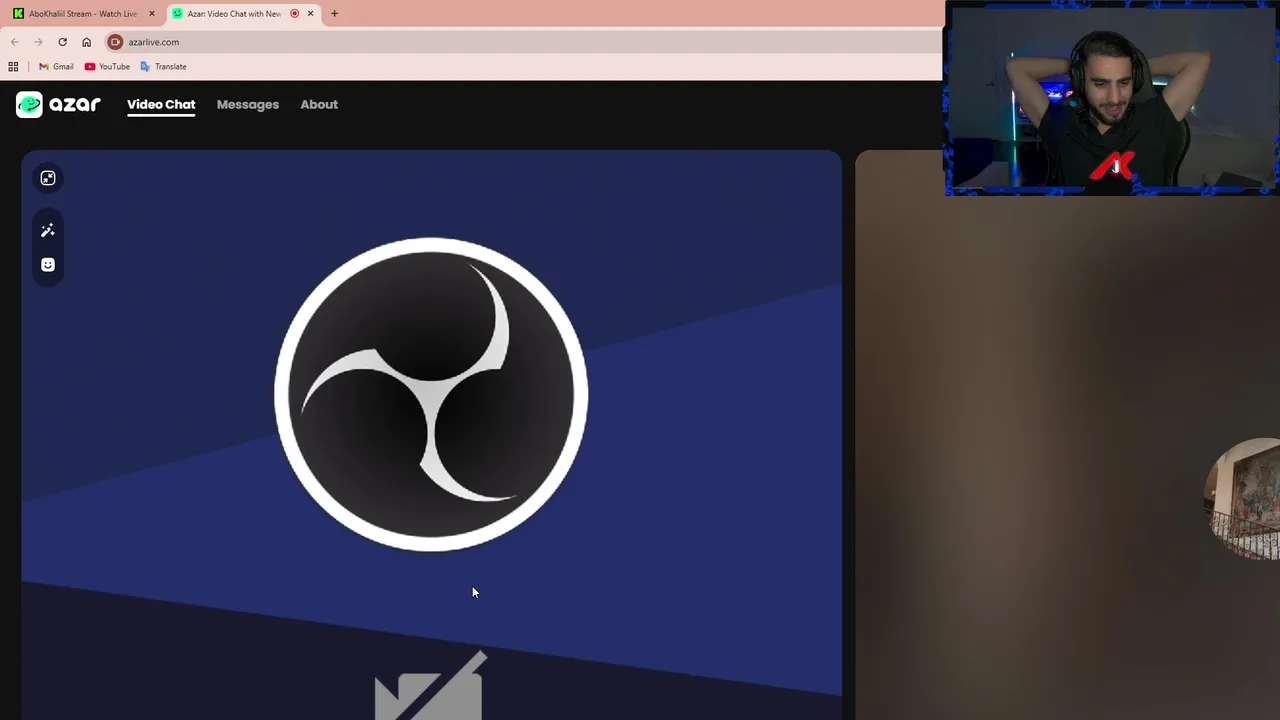Open the magic wand effects tool
Image resolution: width=1280 pixels, height=720 pixels.
(48, 231)
